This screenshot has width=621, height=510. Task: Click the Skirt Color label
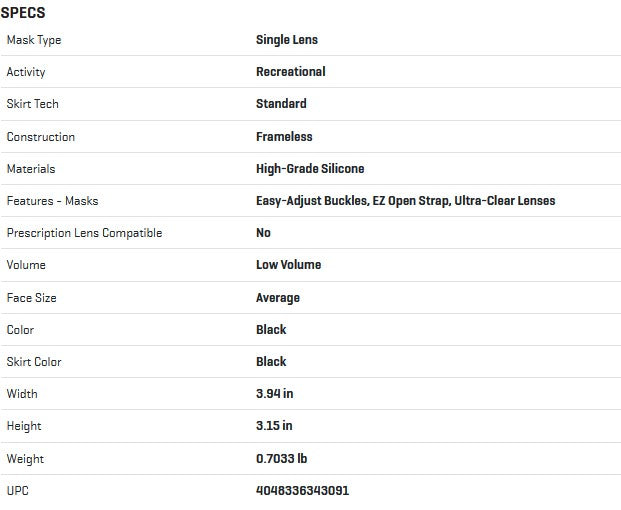34,362
